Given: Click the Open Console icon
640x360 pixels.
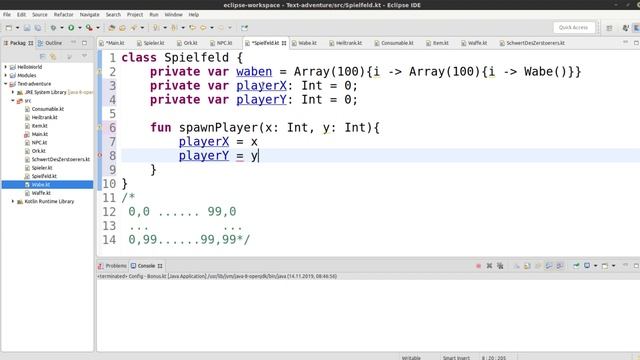Looking at the screenshot, I should click(605, 266).
